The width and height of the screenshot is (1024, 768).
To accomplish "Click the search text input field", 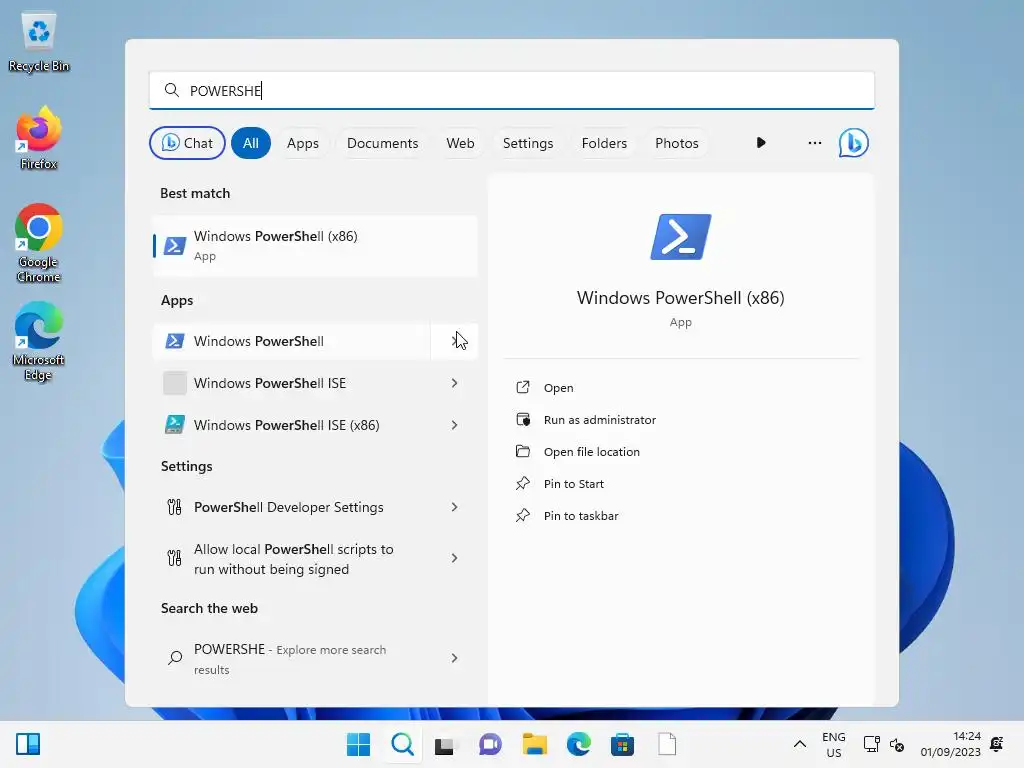I will pos(511,90).
